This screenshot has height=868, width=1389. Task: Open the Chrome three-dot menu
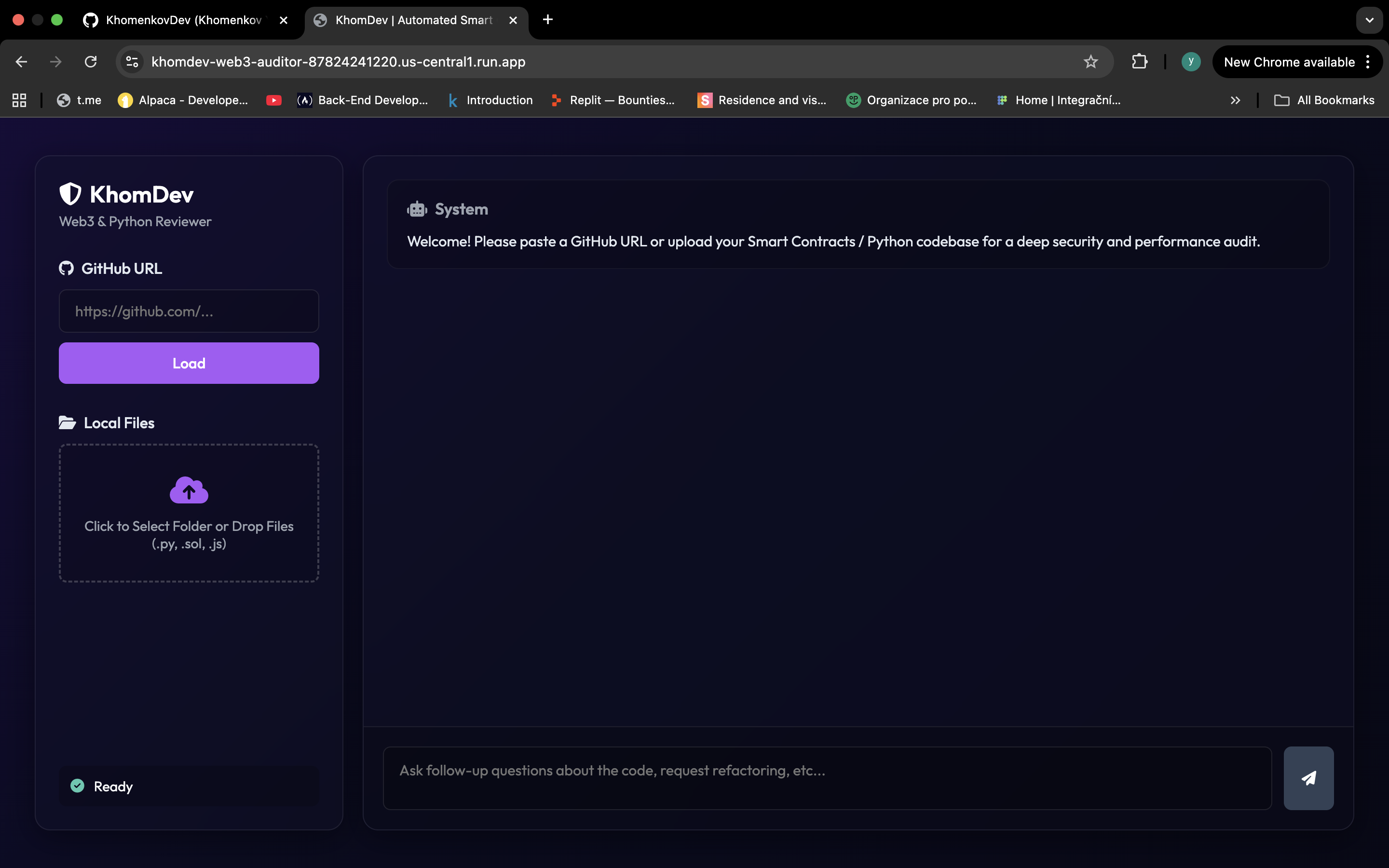click(1368, 61)
